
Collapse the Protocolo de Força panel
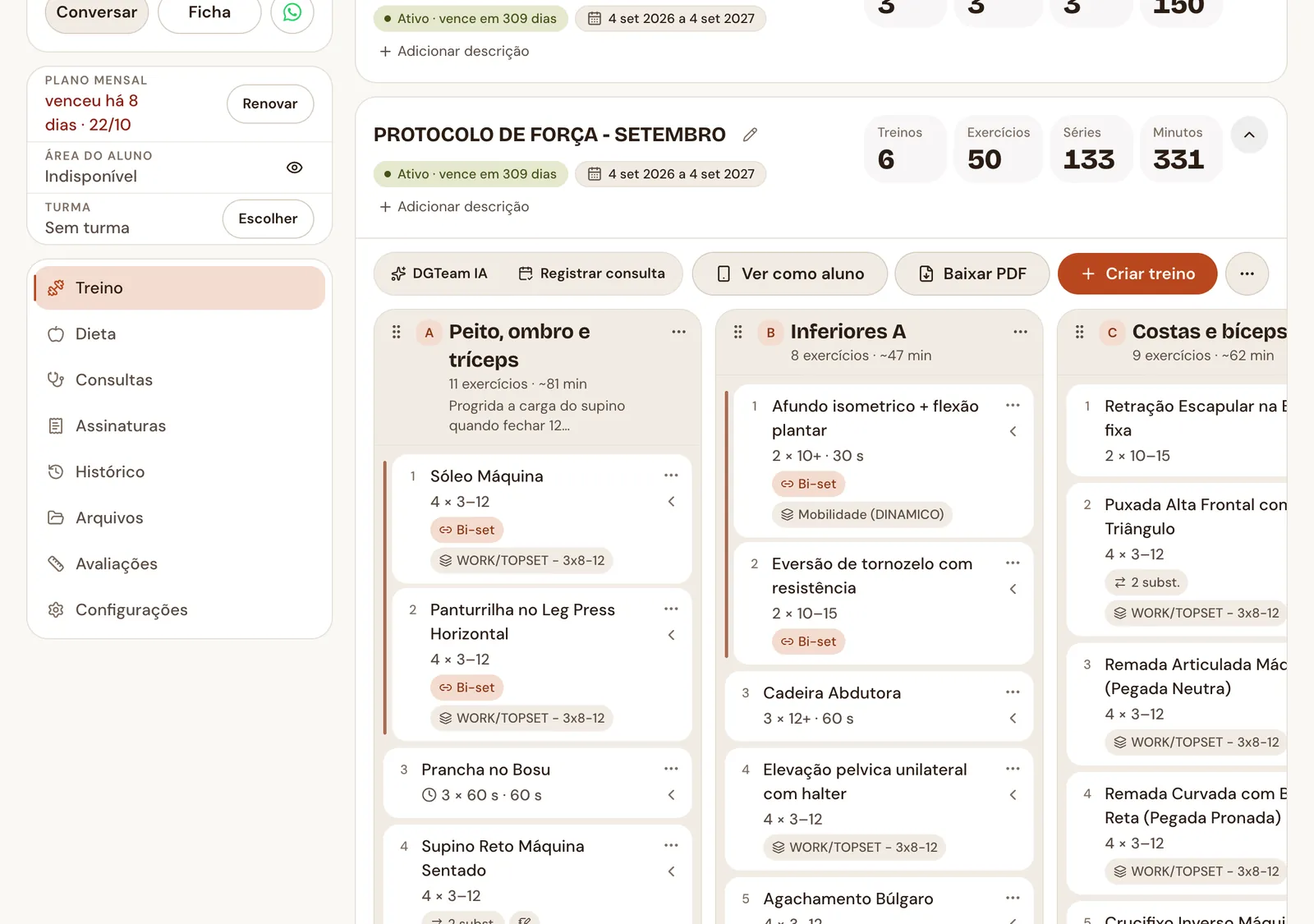coord(1248,135)
